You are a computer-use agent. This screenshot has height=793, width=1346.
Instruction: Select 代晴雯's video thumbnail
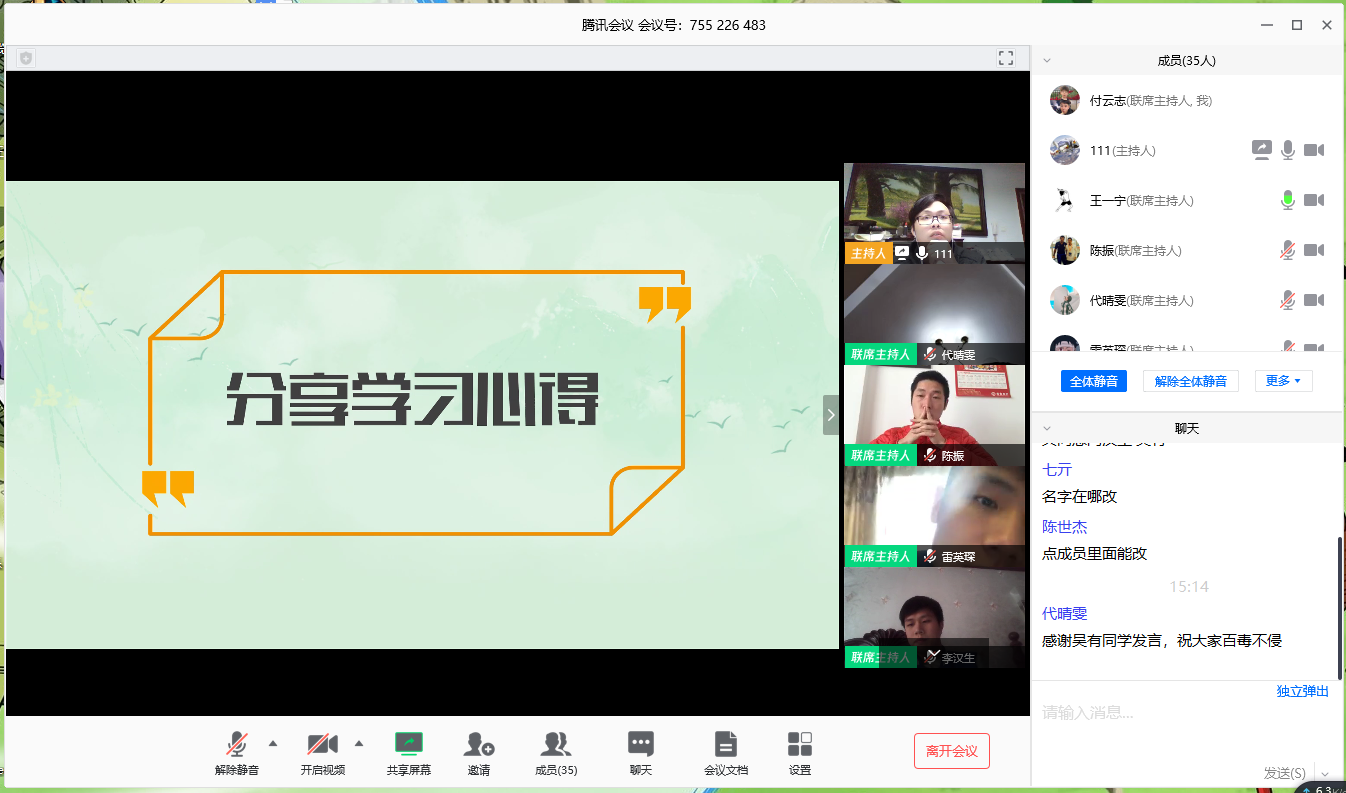(x=934, y=314)
